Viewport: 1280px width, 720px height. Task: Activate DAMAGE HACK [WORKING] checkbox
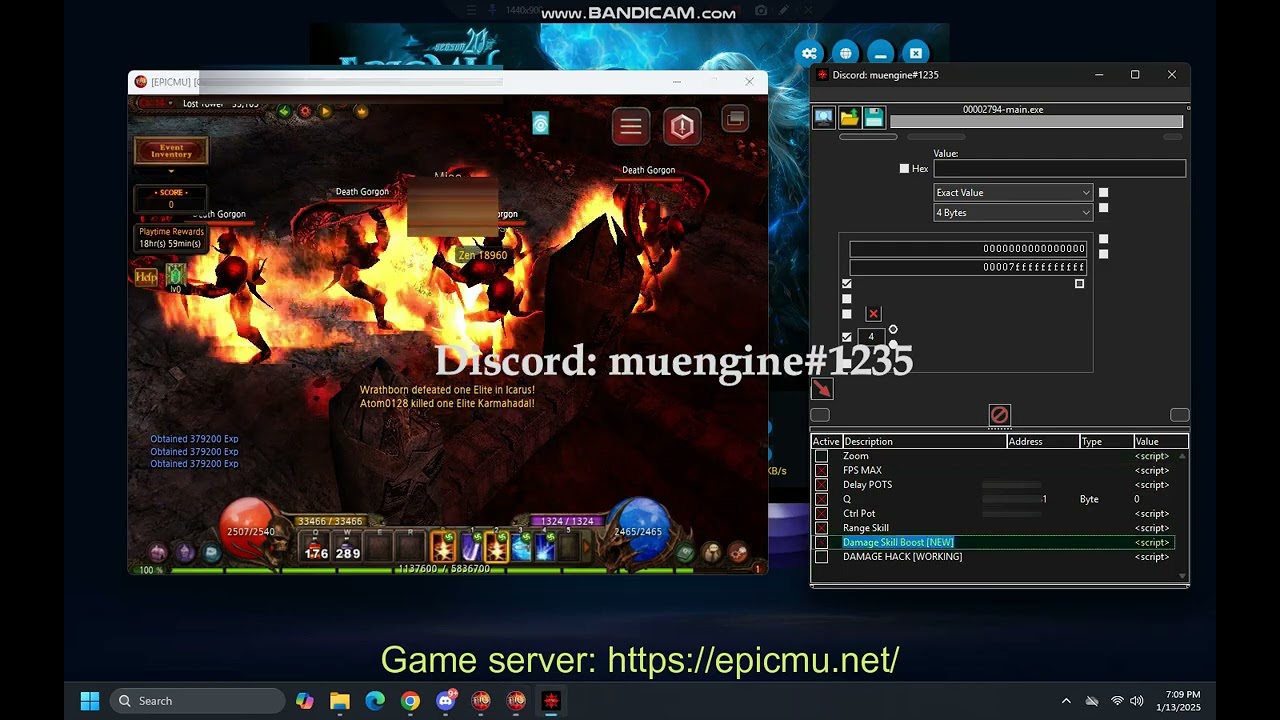click(x=821, y=556)
